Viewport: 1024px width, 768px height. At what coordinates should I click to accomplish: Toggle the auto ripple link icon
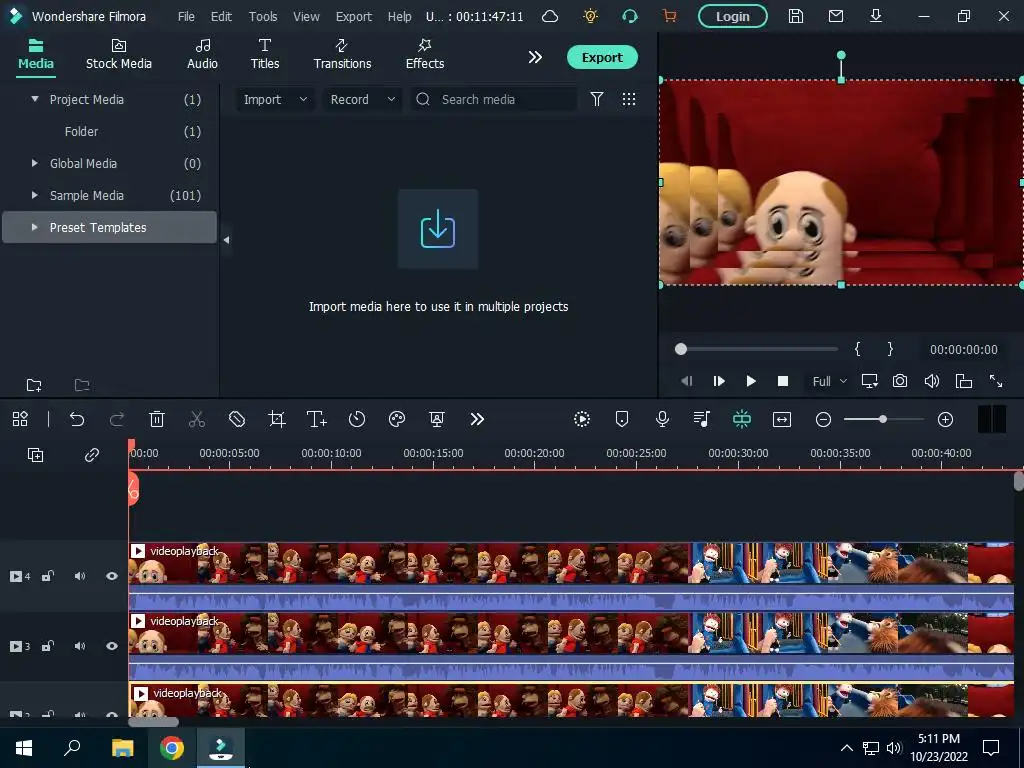tap(92, 455)
